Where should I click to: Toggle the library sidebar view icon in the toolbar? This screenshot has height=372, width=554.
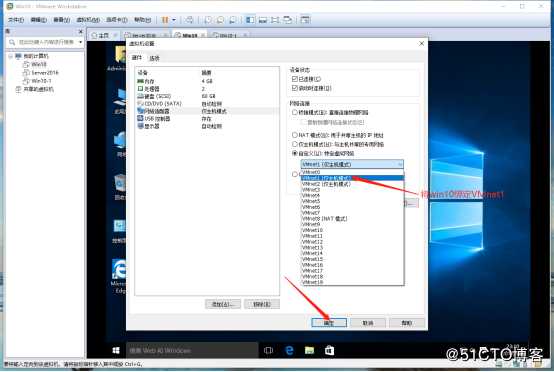[250, 20]
